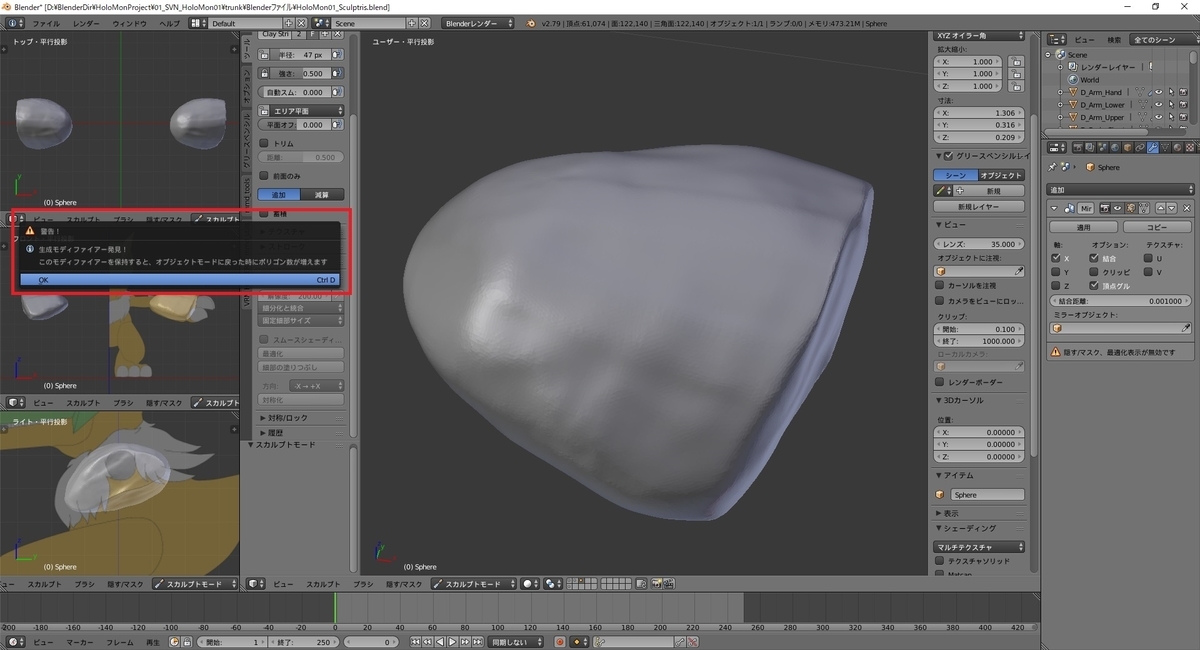Image resolution: width=1200 pixels, height=650 pixels.
Task: Click the 新規レイヤー button
Action: (x=980, y=207)
